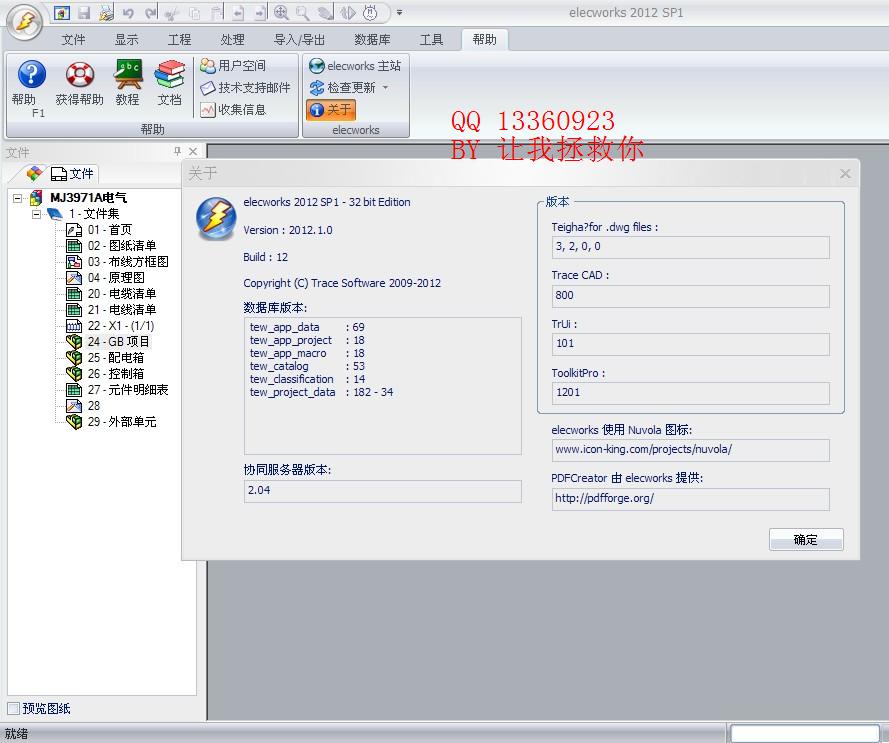
Task: Click 收集信息 chart item
Action: pos(233,109)
